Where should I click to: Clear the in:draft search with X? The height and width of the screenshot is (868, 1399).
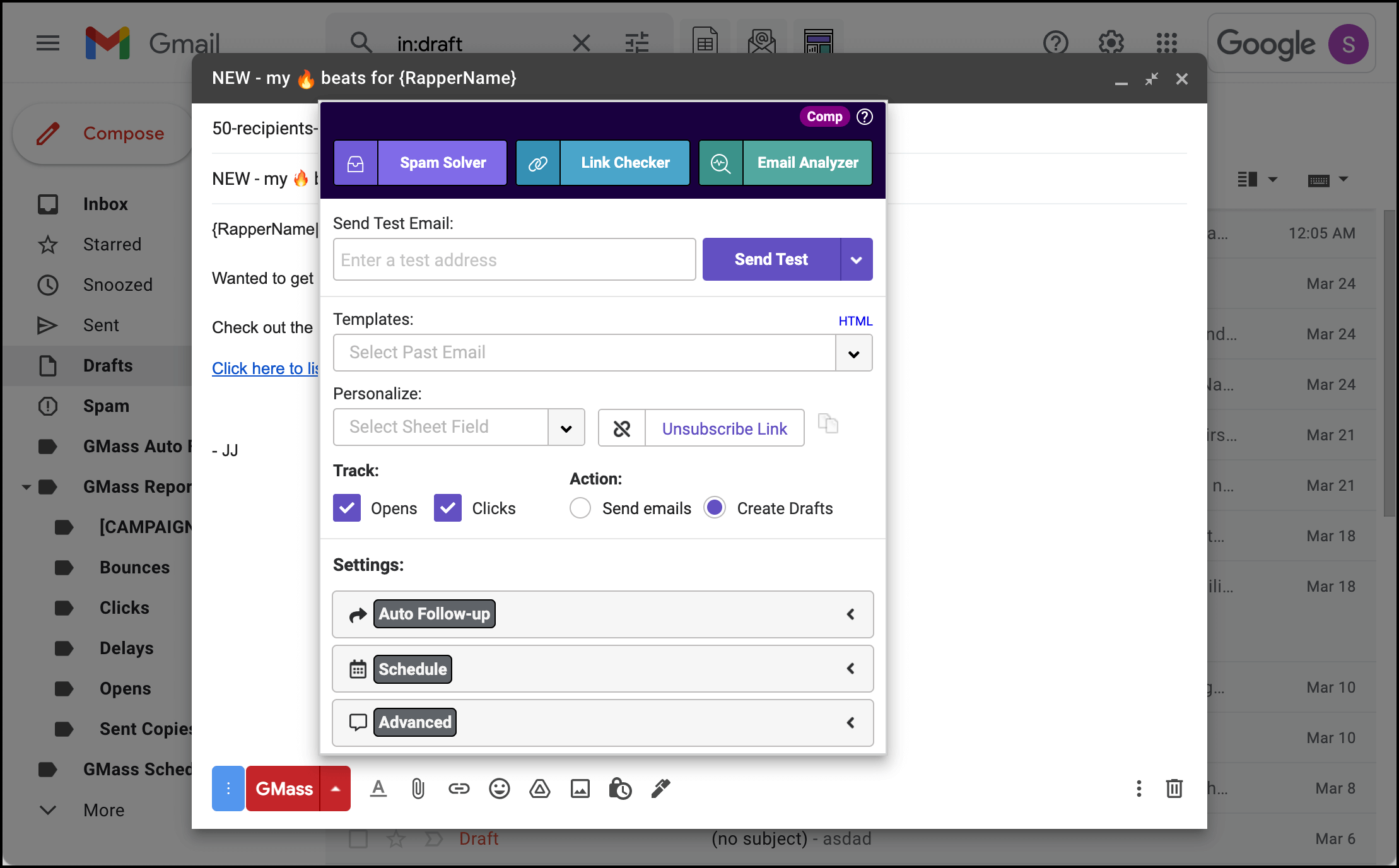[x=582, y=43]
